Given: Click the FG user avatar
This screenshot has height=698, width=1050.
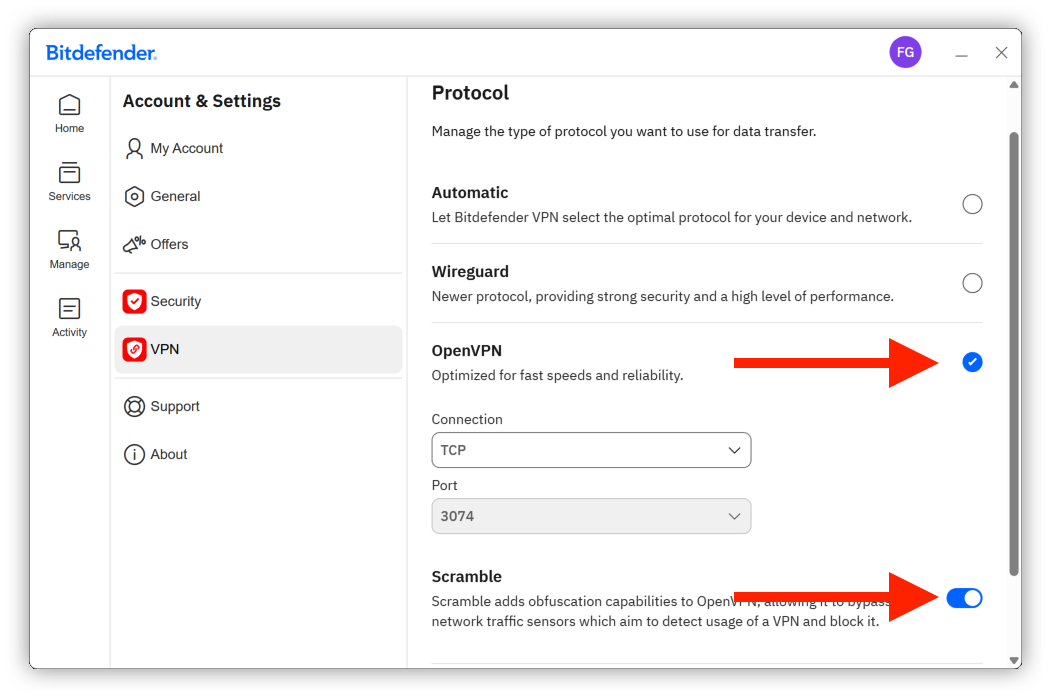Looking at the screenshot, I should (905, 52).
